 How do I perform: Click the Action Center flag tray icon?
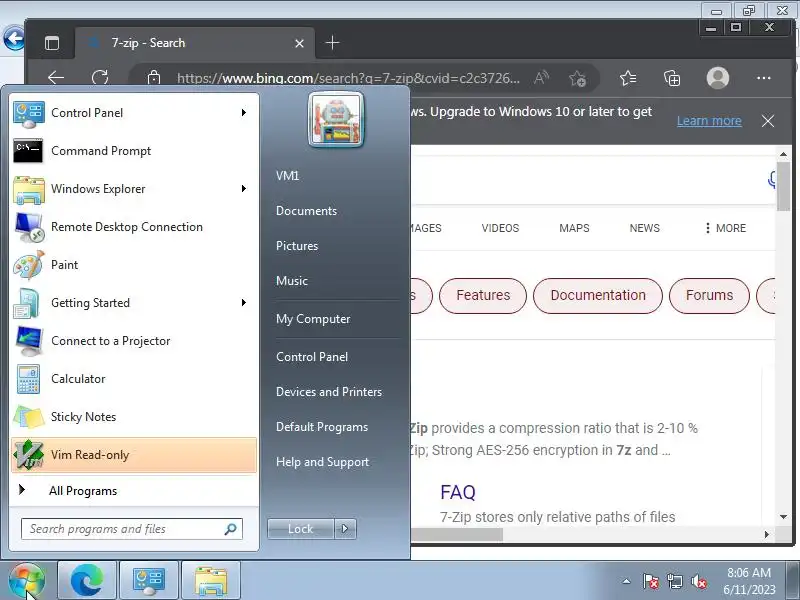tap(651, 581)
